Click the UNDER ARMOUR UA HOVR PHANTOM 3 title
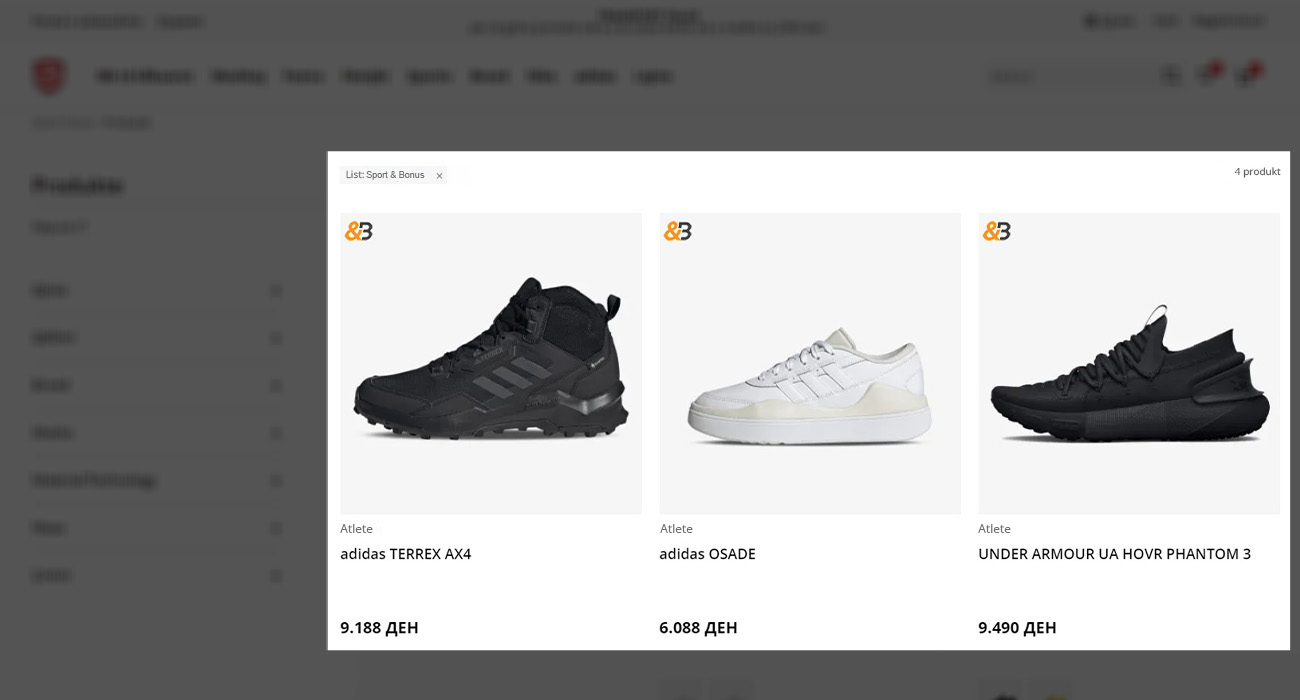The width and height of the screenshot is (1300, 700). [1114, 554]
